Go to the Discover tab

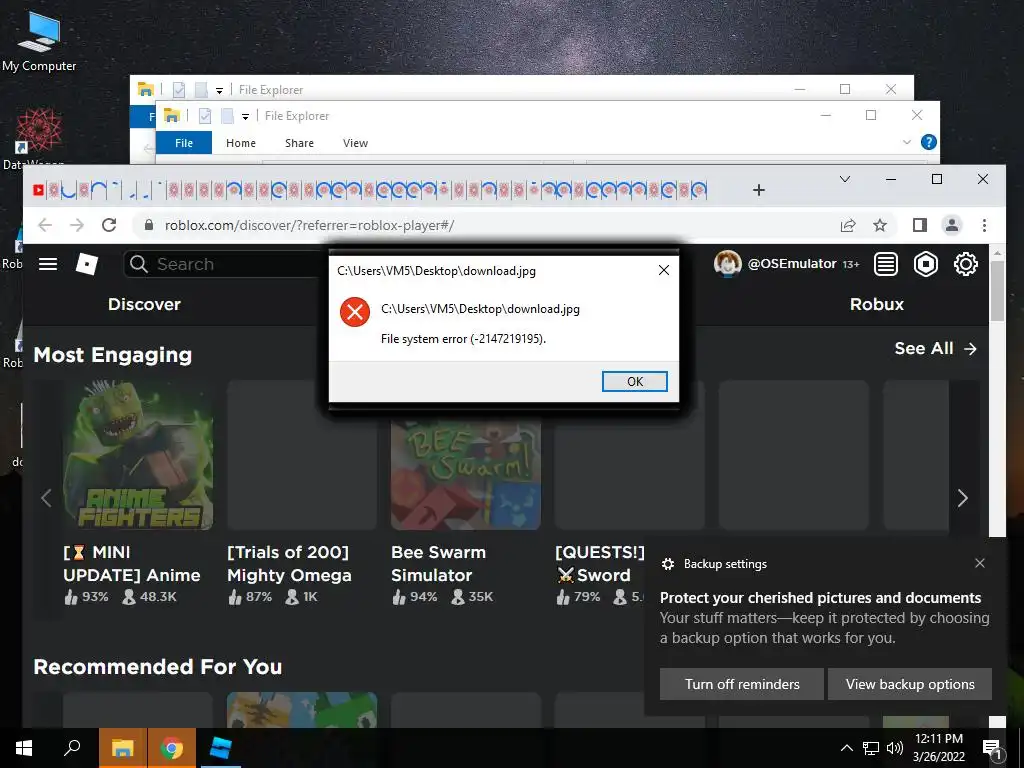click(144, 304)
